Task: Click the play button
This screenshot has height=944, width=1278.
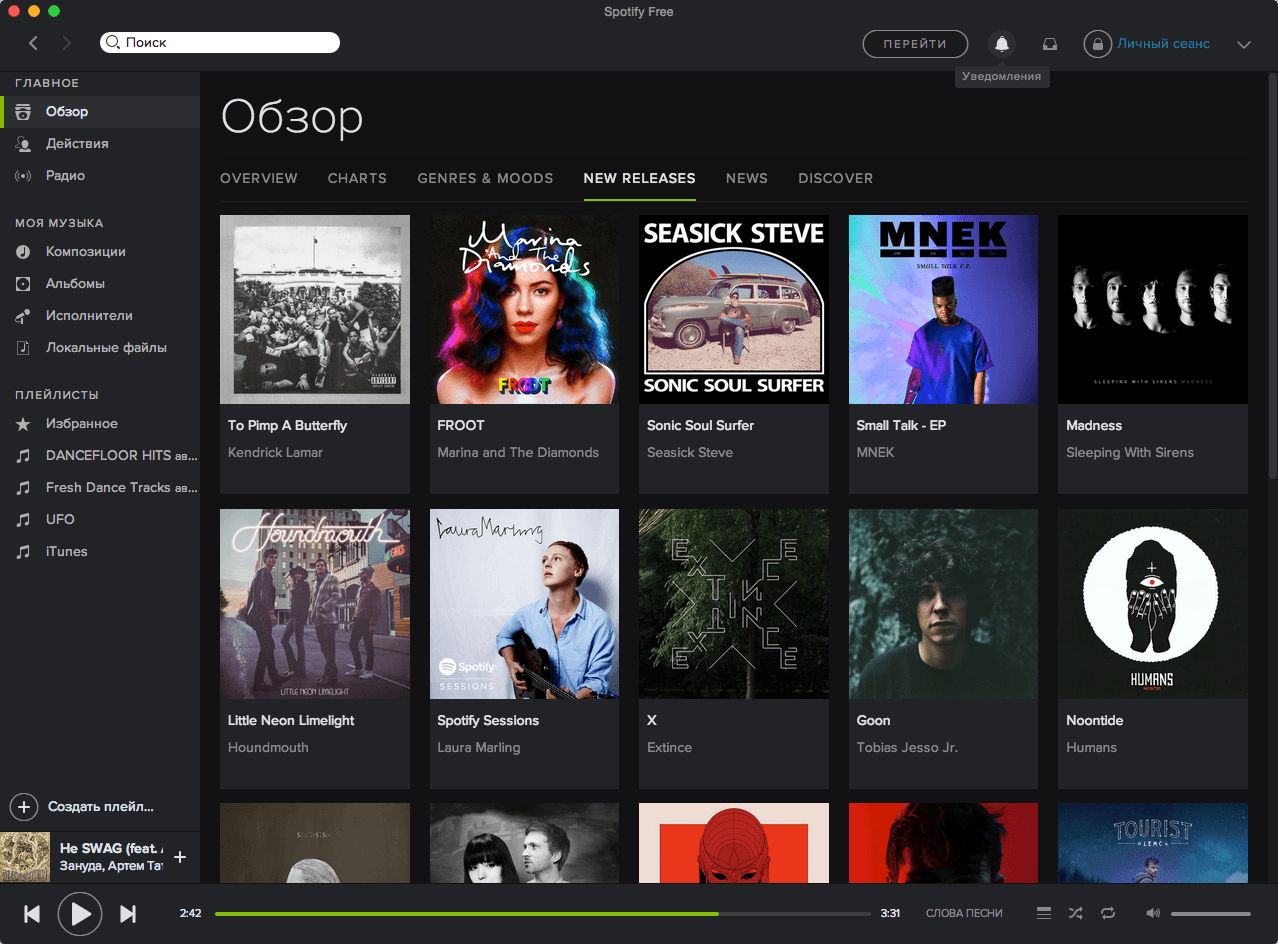Action: tap(80, 913)
